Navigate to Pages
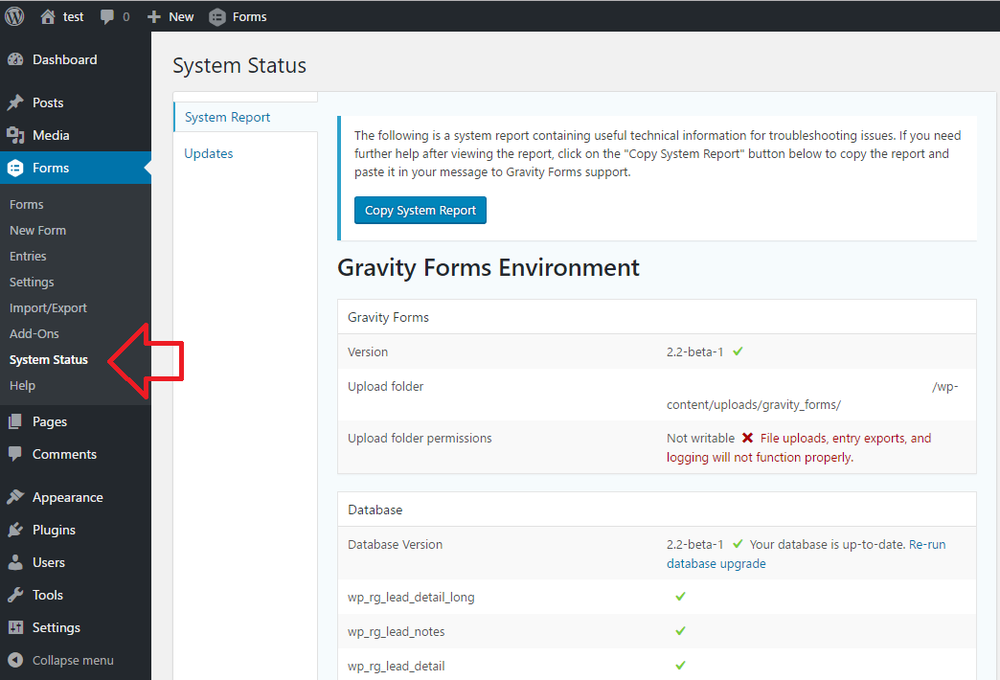 [50, 422]
